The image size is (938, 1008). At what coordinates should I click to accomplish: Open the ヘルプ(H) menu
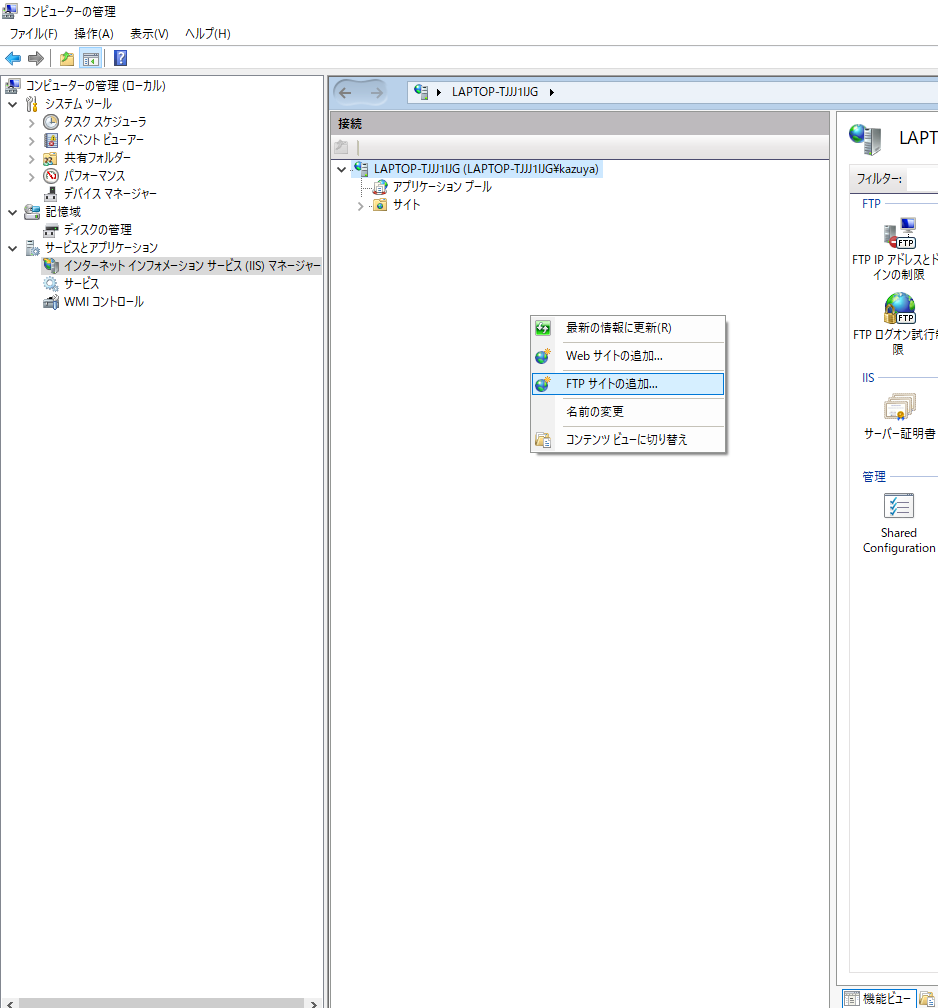click(208, 33)
